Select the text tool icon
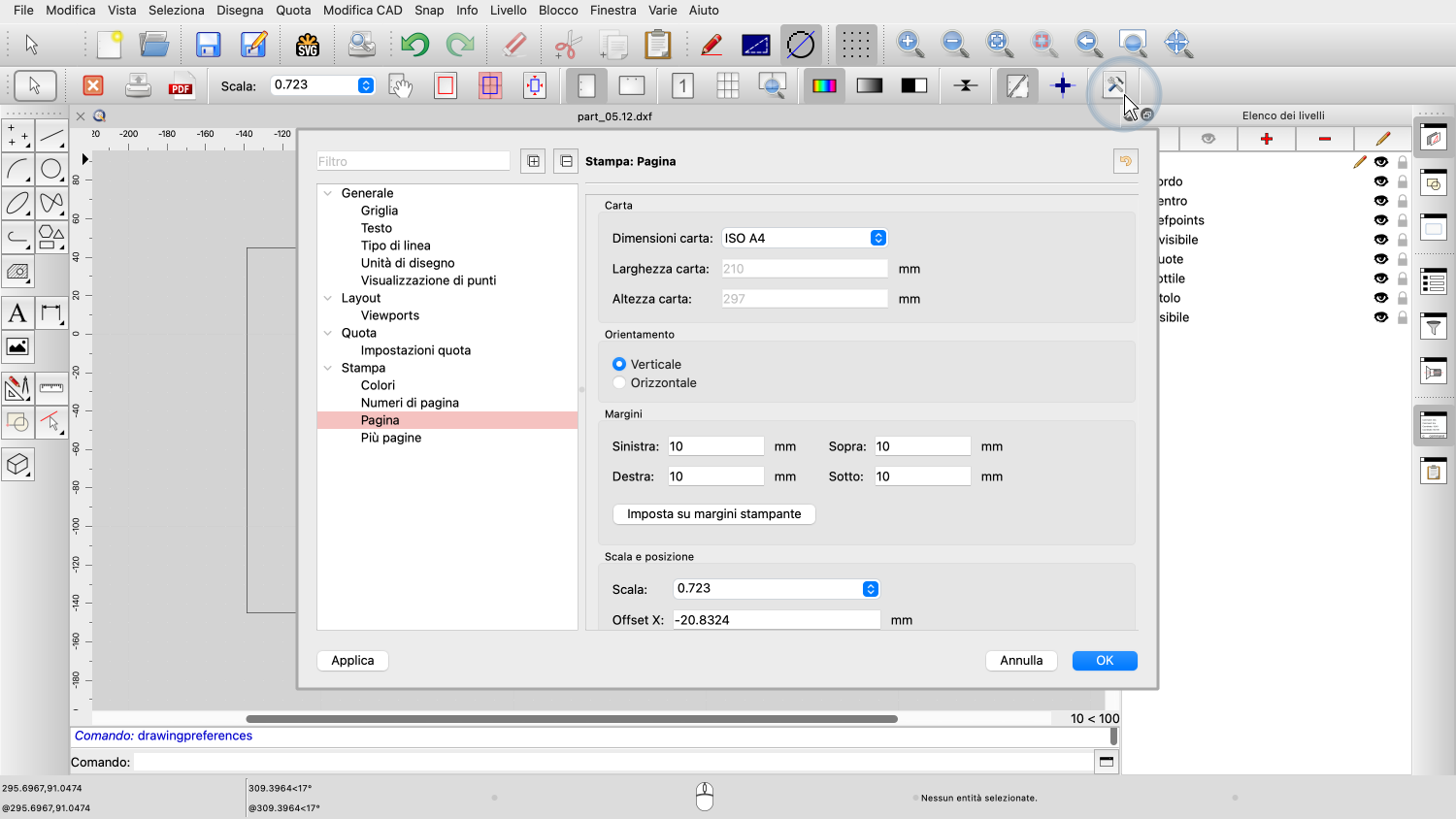Image resolution: width=1456 pixels, height=819 pixels. click(17, 313)
